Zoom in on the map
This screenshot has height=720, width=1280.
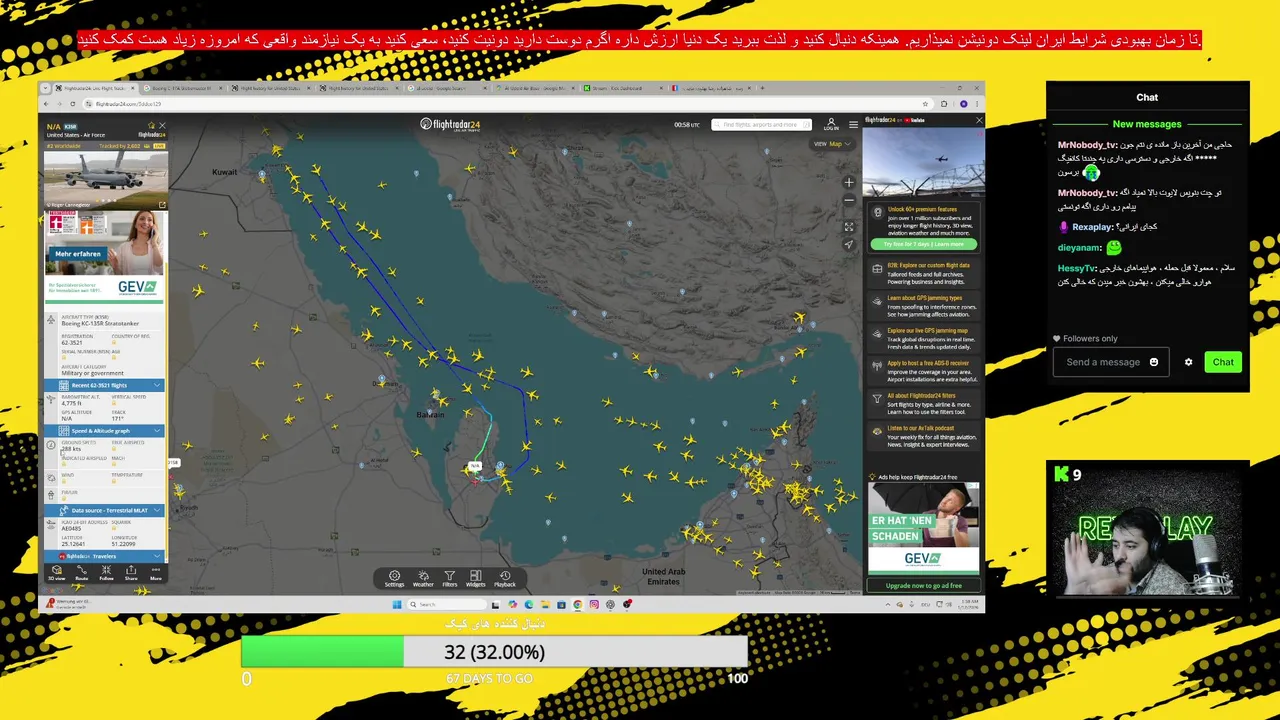[x=849, y=182]
